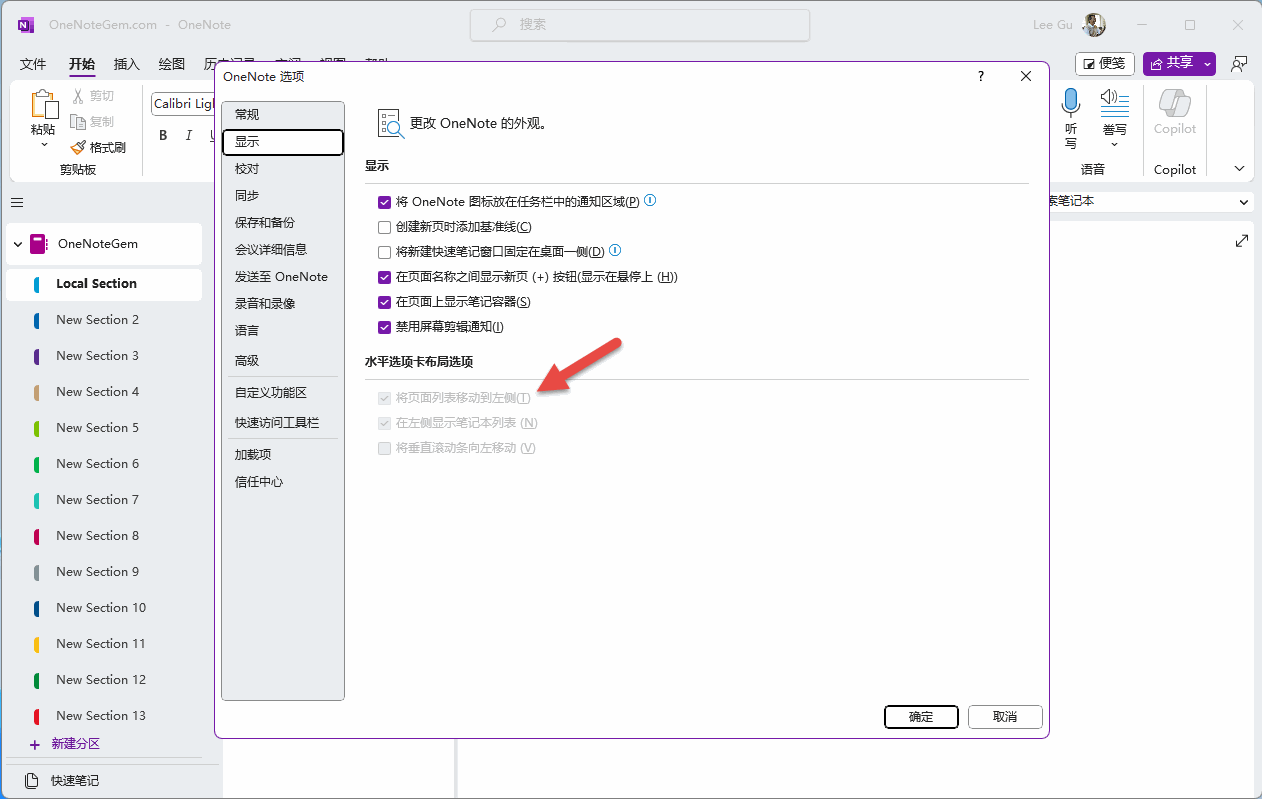
Task: Enable create rule lines on new pages
Action: click(384, 227)
